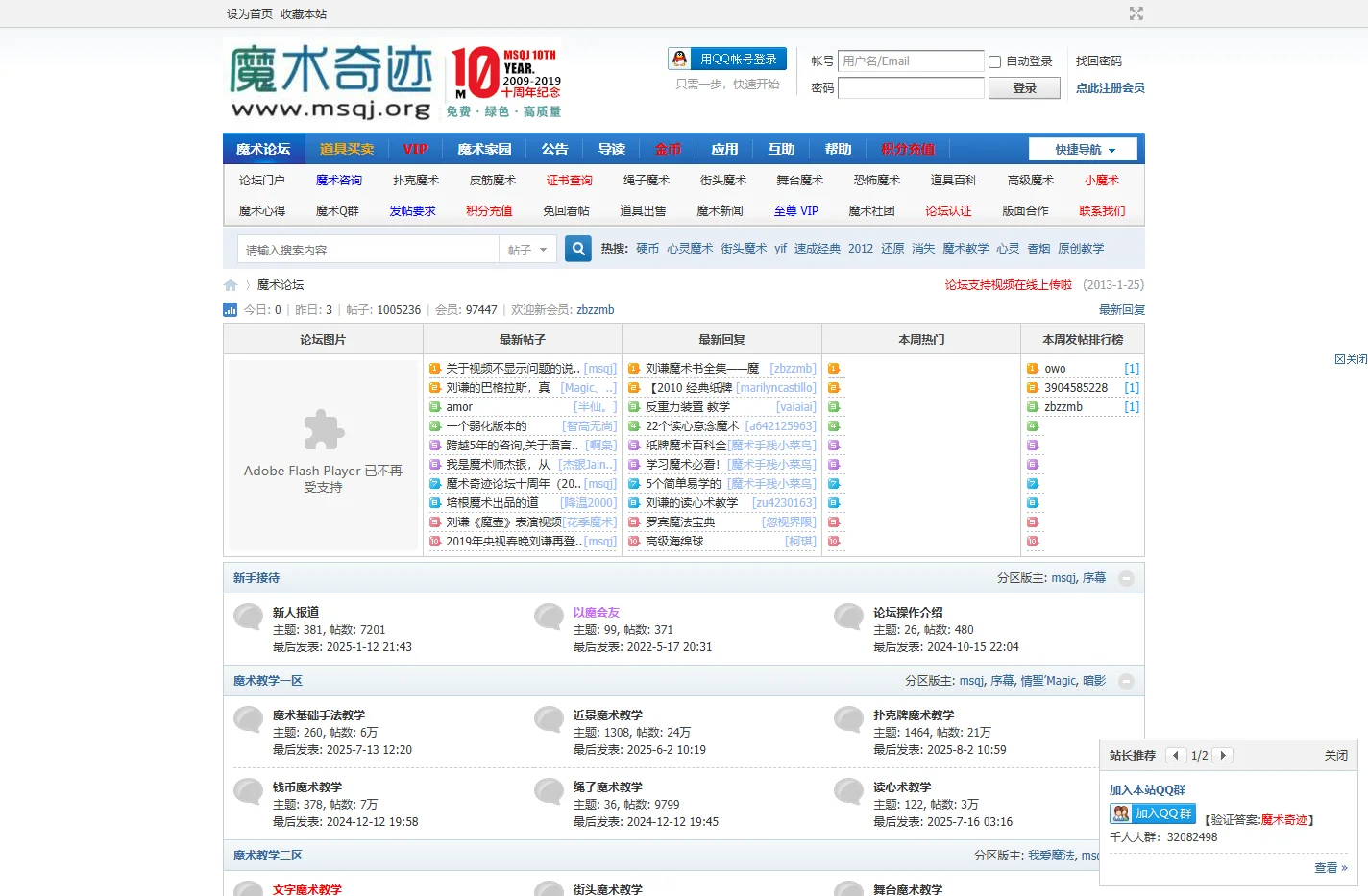Open the 魔术论坛 nav tab
Screen dimensions: 1368x896
263,149
